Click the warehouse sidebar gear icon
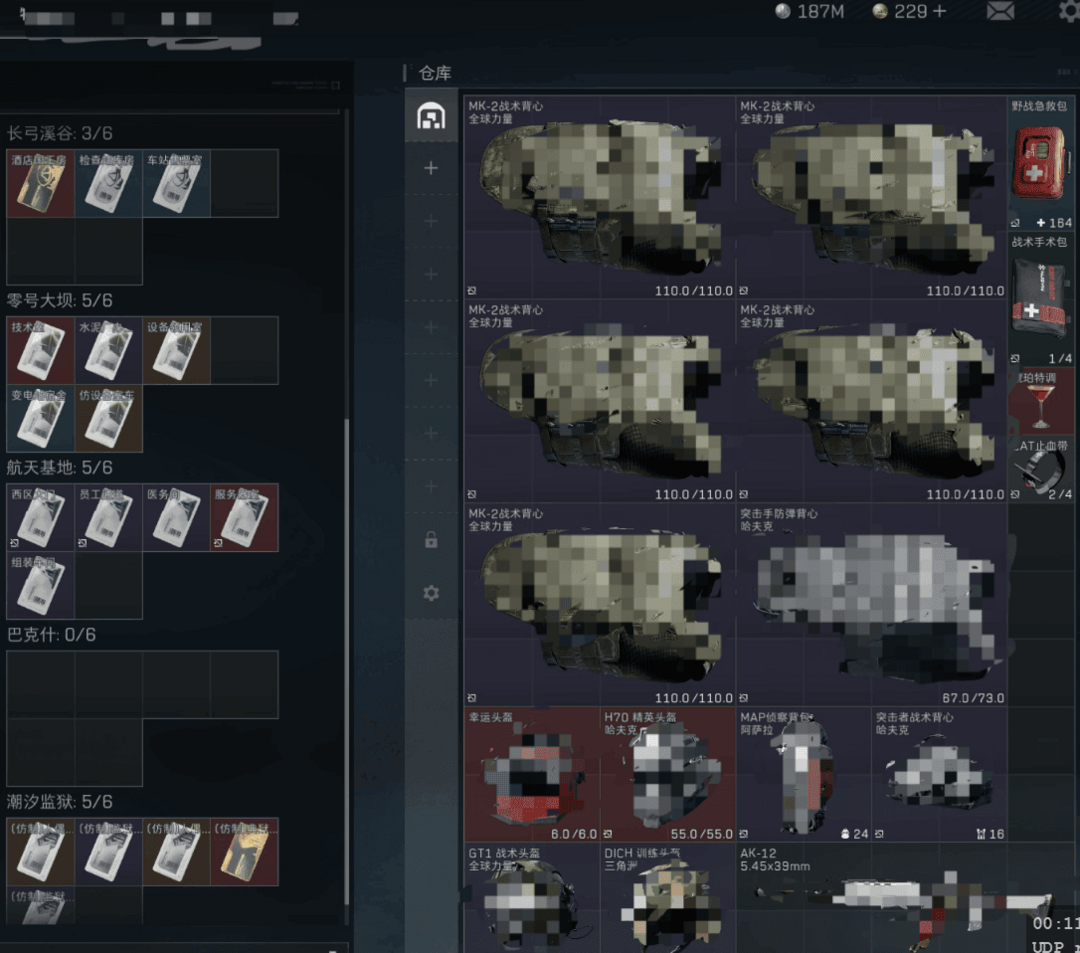This screenshot has height=953, width=1080. pos(431,593)
